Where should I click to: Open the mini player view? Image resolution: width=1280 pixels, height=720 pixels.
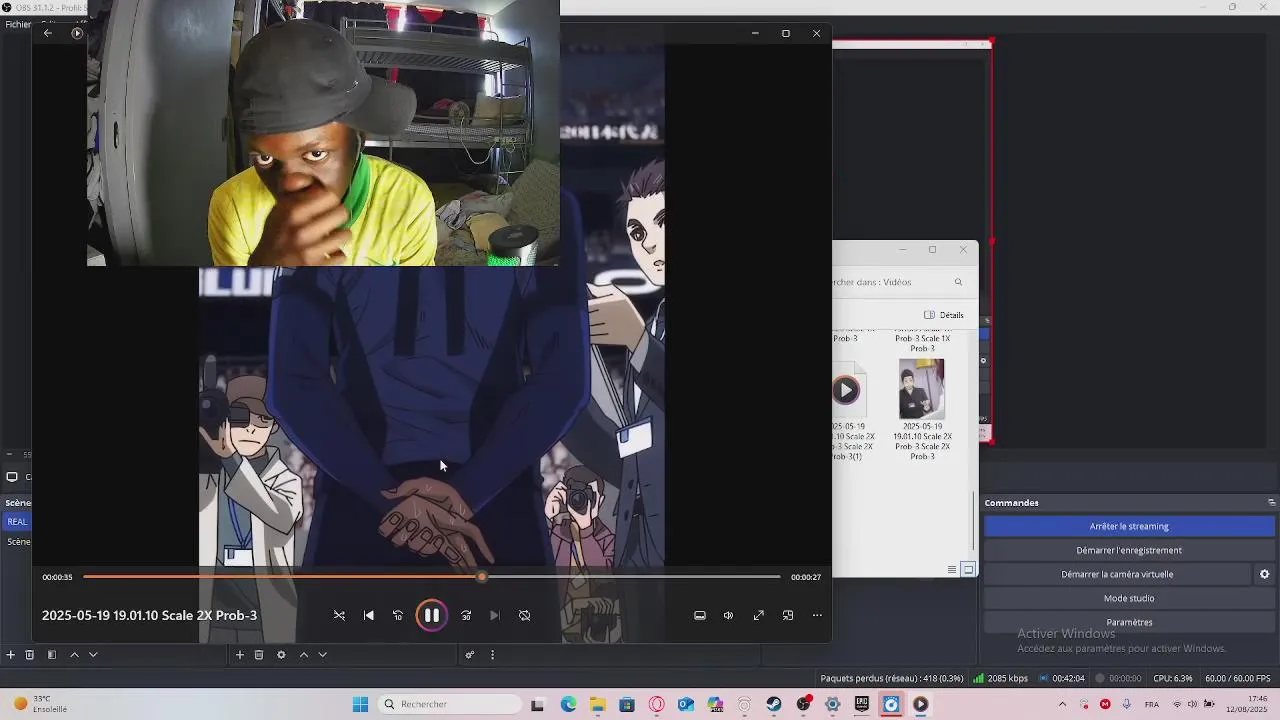point(788,616)
